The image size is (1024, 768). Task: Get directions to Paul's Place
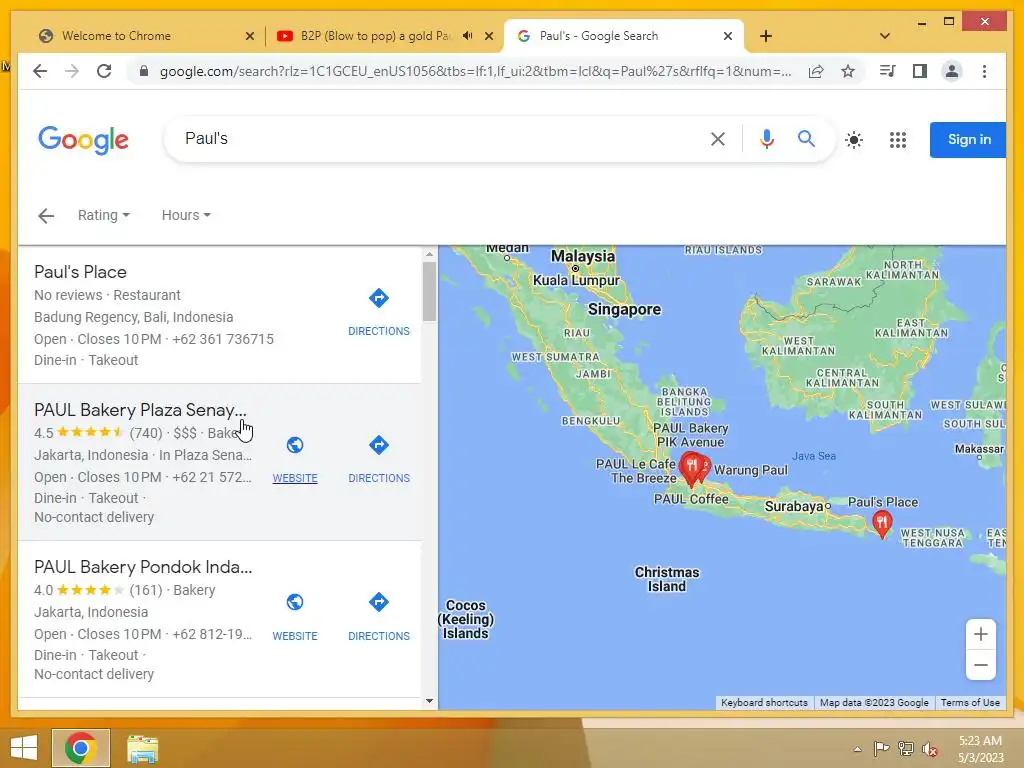pos(379,298)
